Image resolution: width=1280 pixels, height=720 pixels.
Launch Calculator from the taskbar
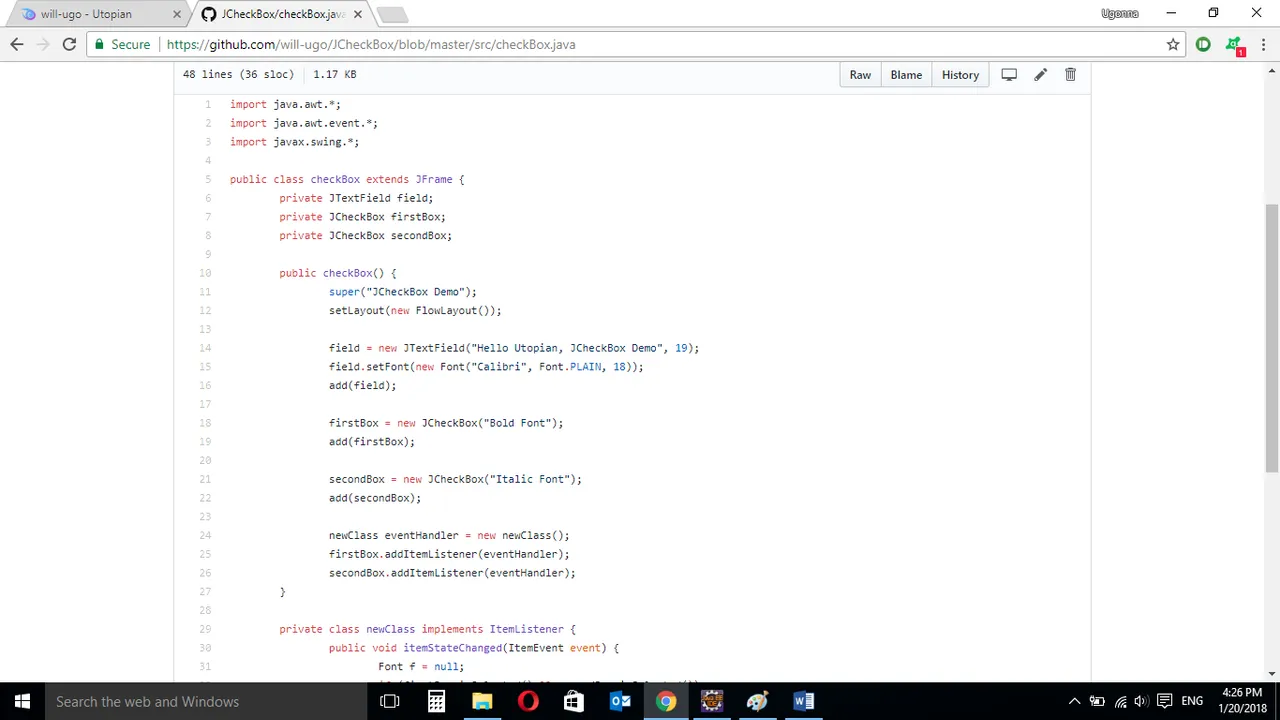(436, 701)
